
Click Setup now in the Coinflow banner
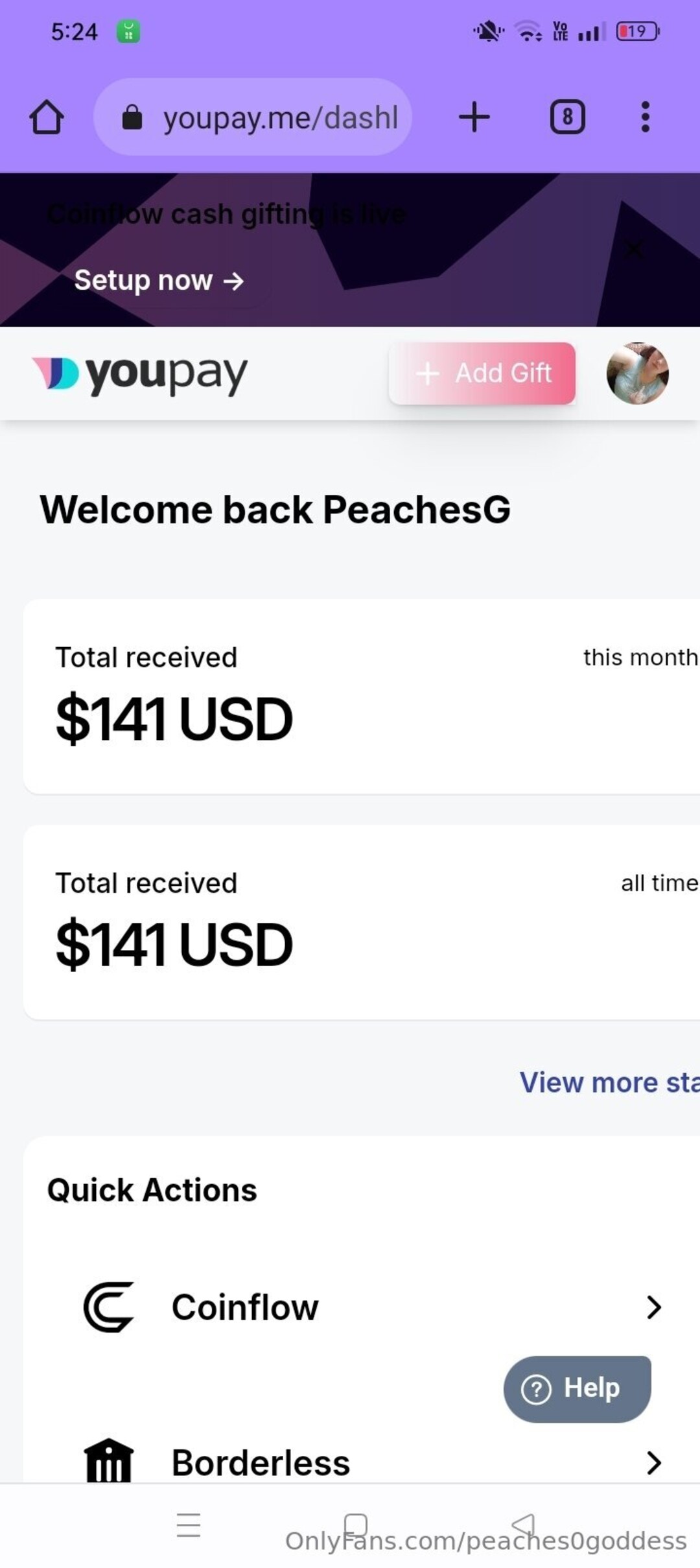(x=159, y=280)
